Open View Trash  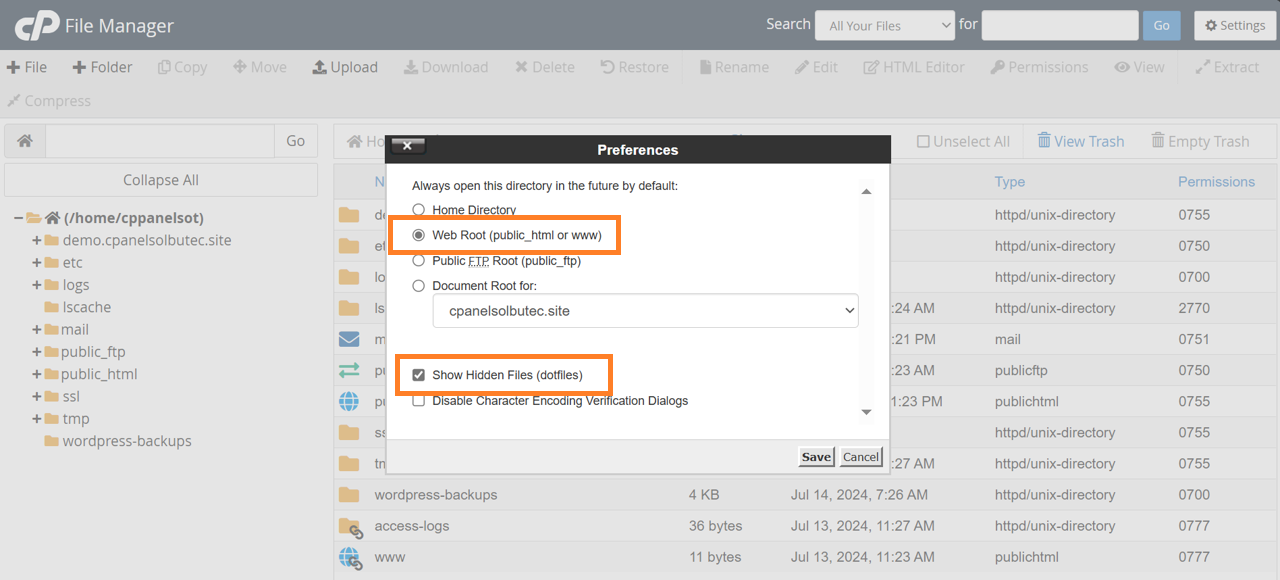(1080, 141)
